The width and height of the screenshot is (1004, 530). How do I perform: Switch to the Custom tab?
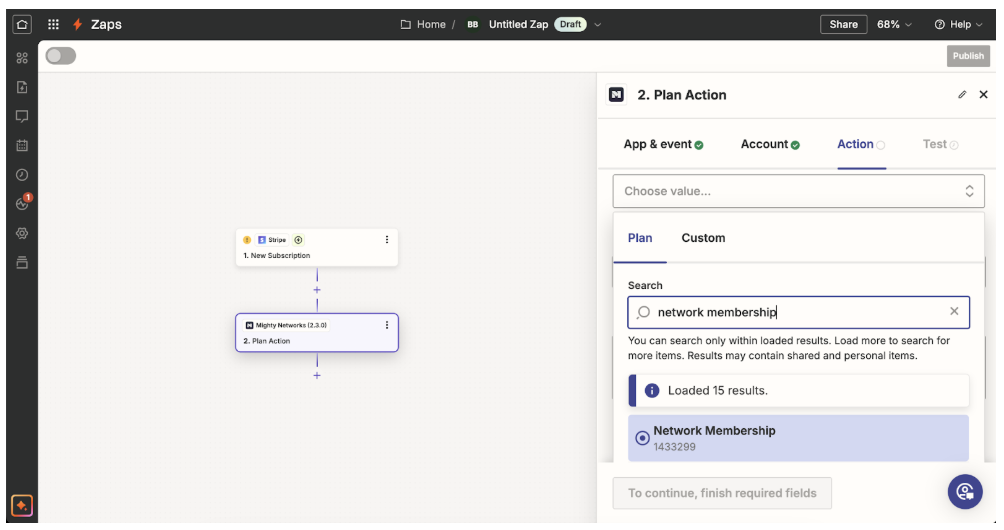(x=703, y=238)
